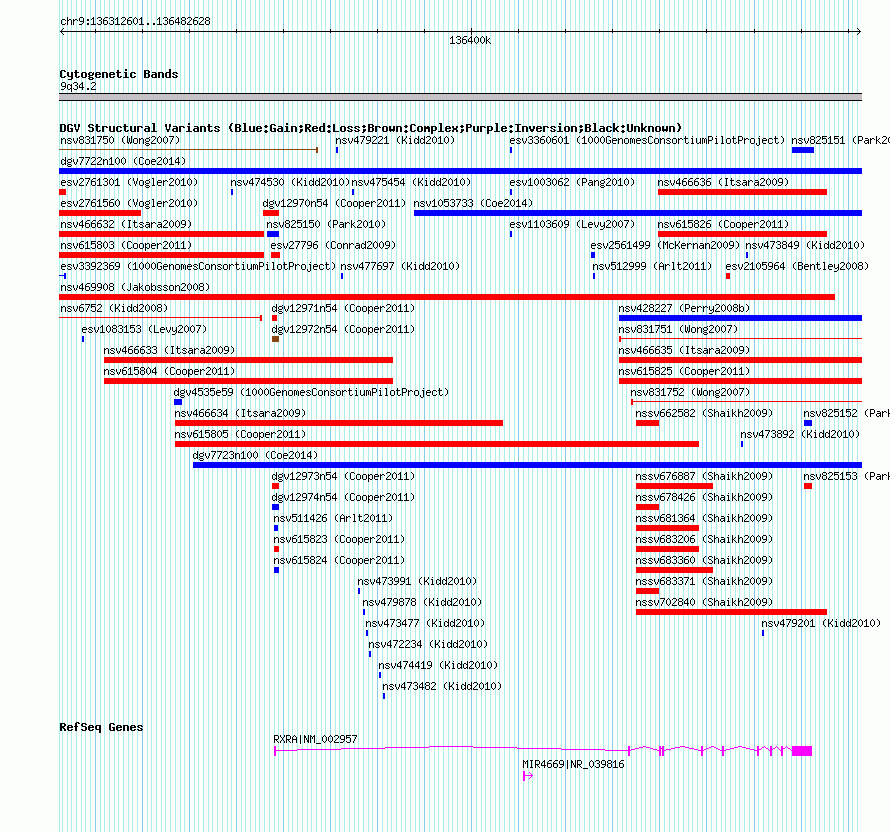Image resolution: width=890 pixels, height=832 pixels.
Task: Open dgv12971n54 (Cooper2011) variant
Action: tap(343, 308)
